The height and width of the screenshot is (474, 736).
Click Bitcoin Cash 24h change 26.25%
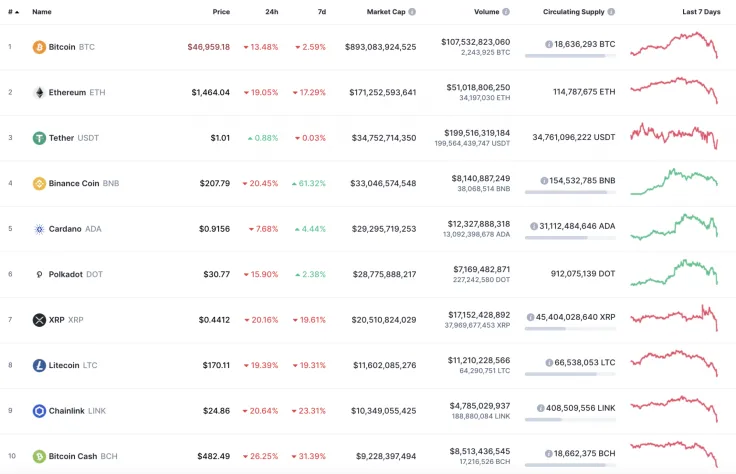coord(261,456)
